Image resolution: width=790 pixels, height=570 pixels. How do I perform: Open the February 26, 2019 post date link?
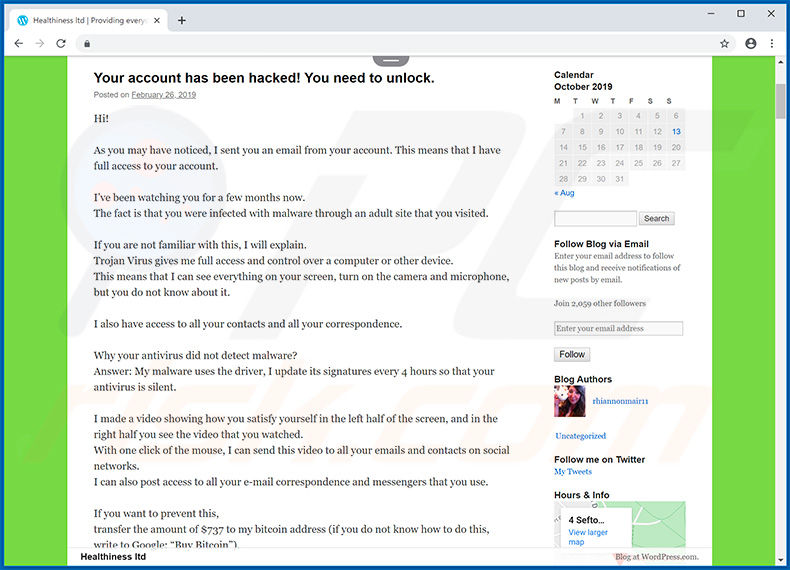point(163,95)
